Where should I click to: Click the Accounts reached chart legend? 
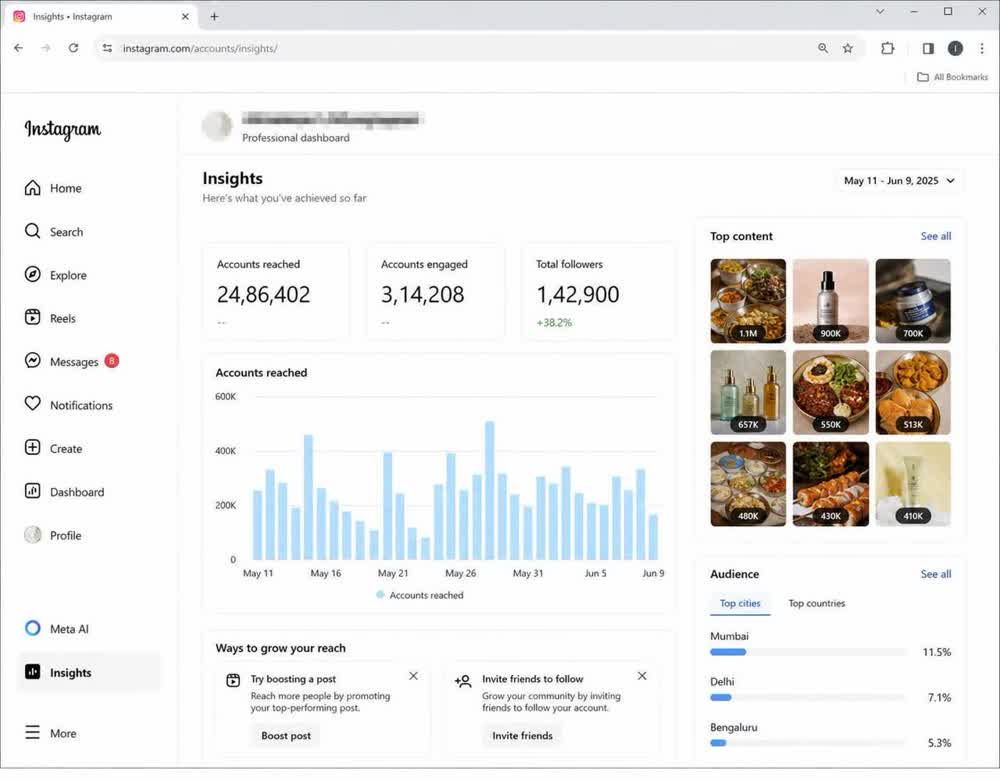pos(420,595)
